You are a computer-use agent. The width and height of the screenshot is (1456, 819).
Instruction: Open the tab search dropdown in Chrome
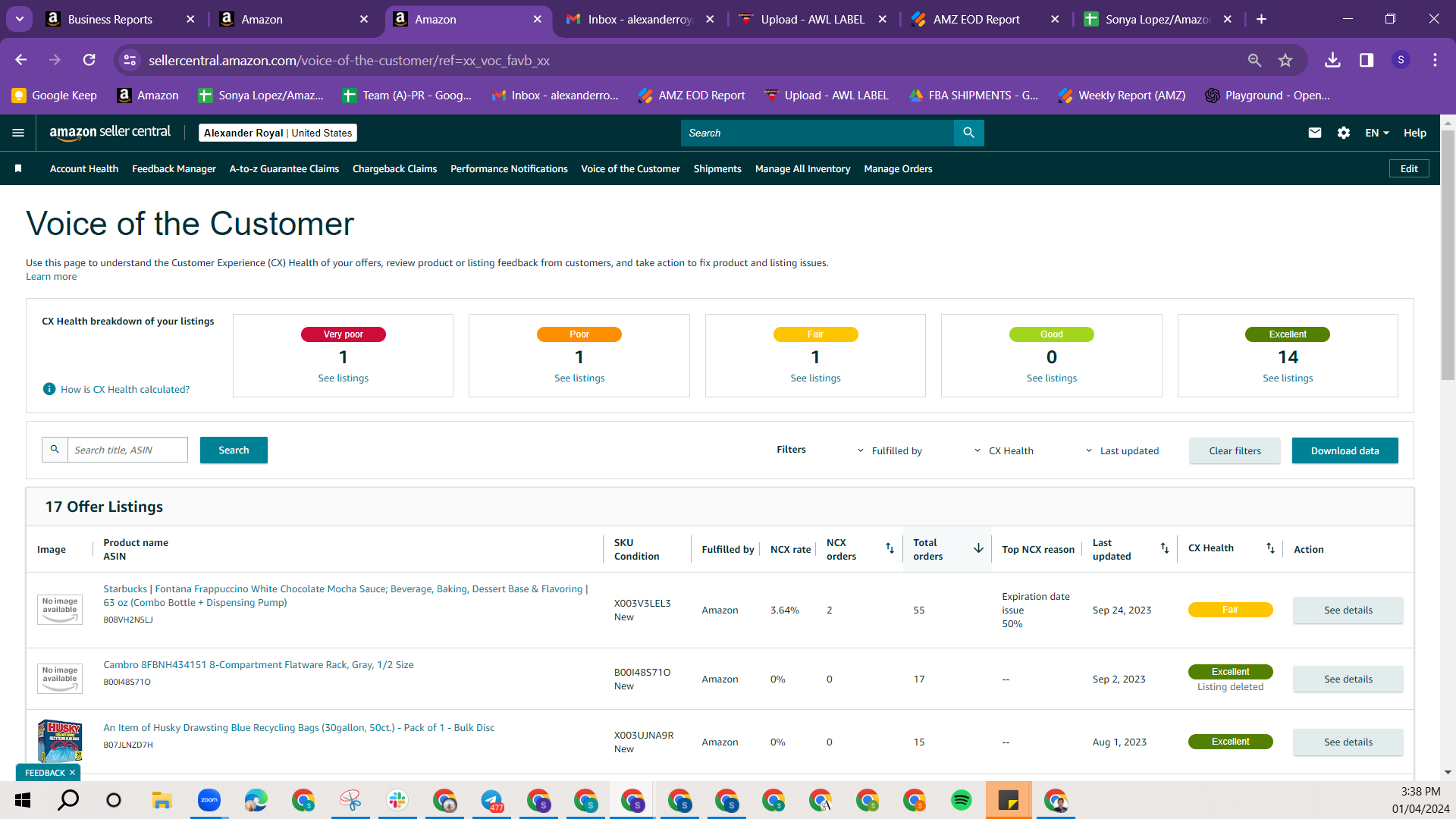click(20, 19)
